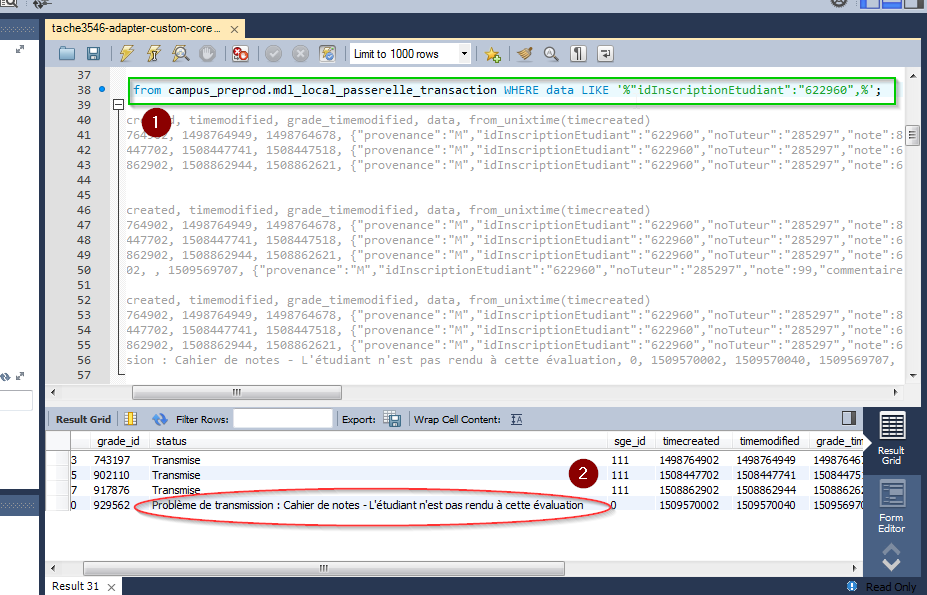This screenshot has width=927, height=595.
Task: Run Explain on the current statement
Action: tap(181, 54)
